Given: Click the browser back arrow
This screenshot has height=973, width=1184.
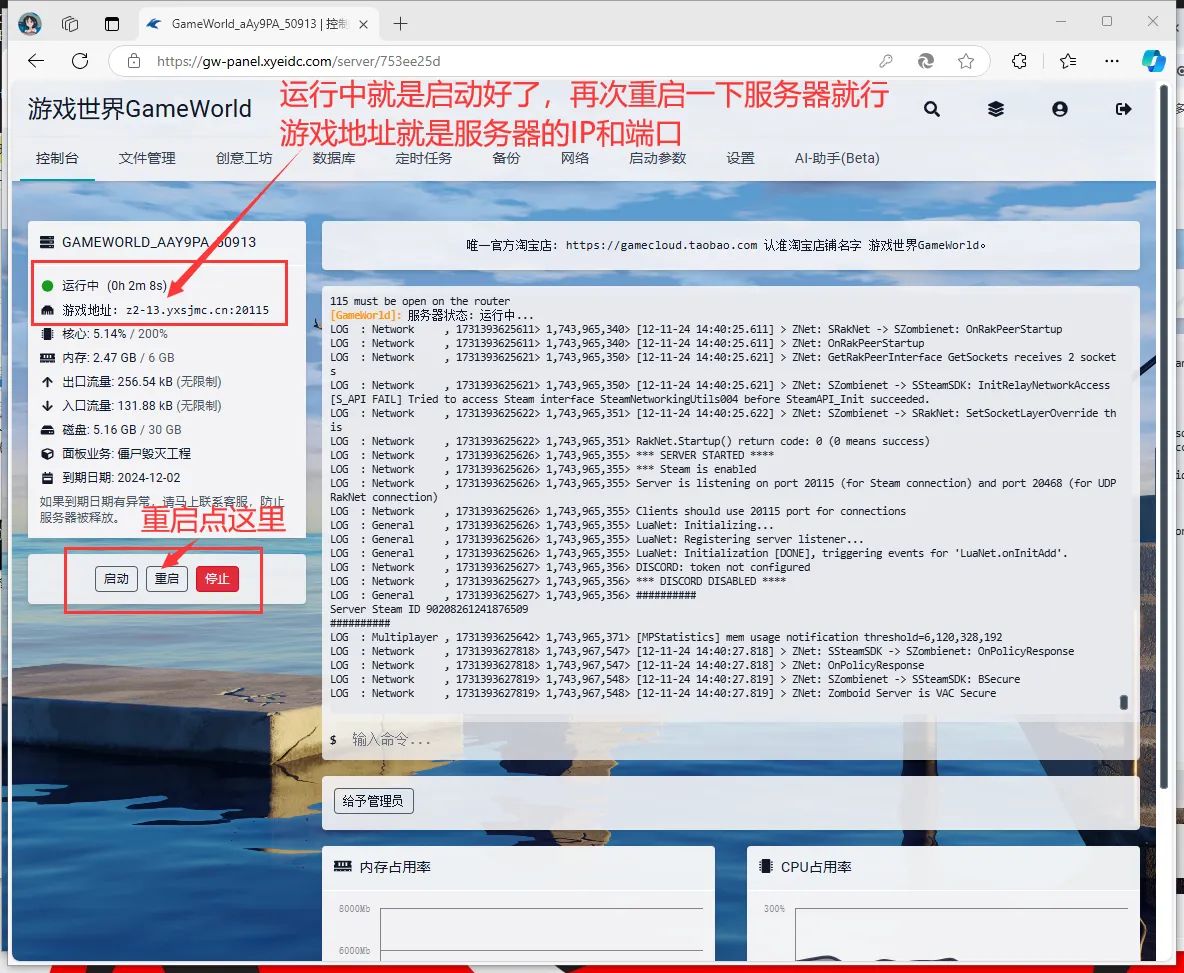Looking at the screenshot, I should [x=36, y=61].
